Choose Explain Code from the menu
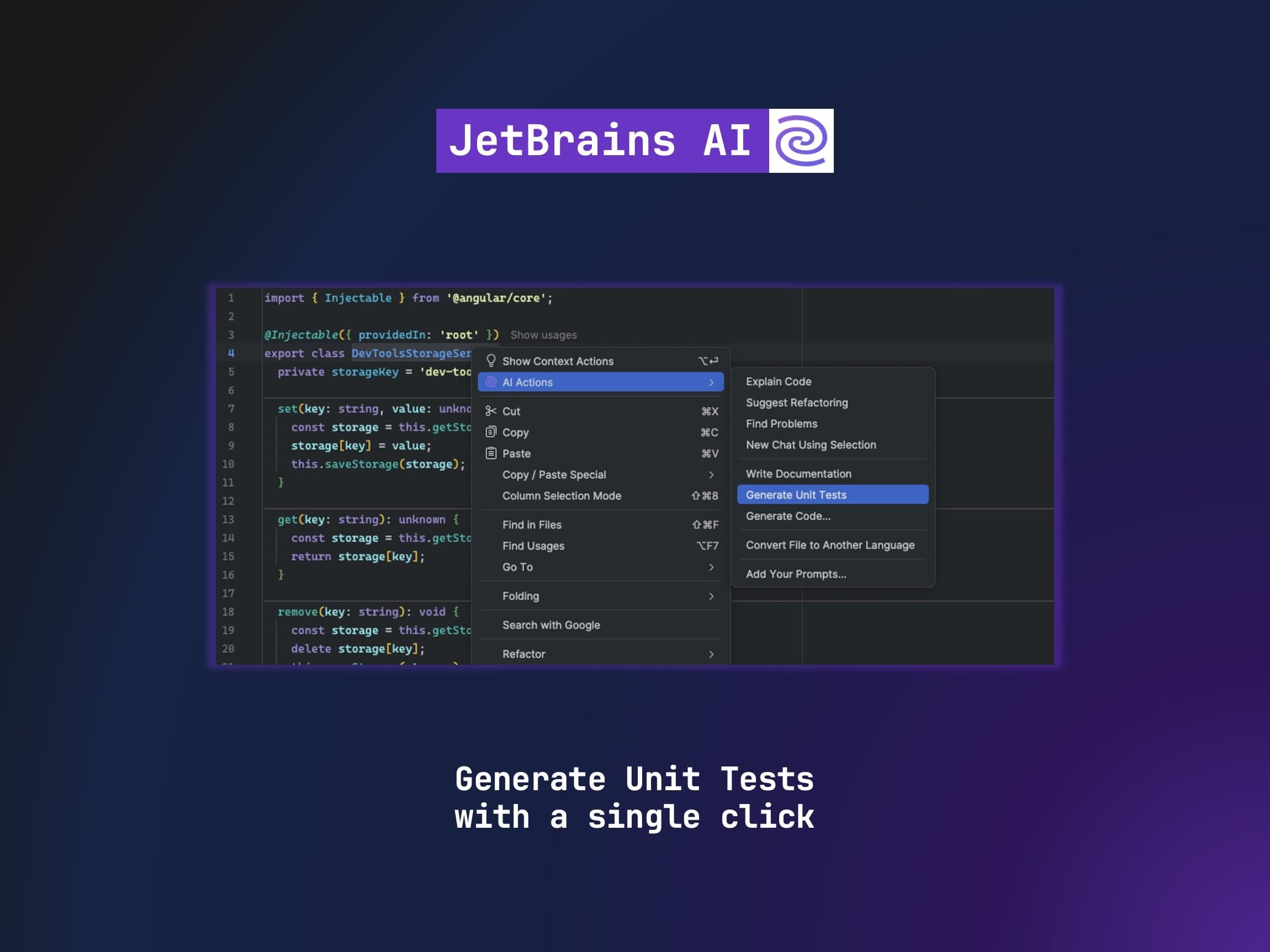Image resolution: width=1270 pixels, height=952 pixels. coord(779,380)
